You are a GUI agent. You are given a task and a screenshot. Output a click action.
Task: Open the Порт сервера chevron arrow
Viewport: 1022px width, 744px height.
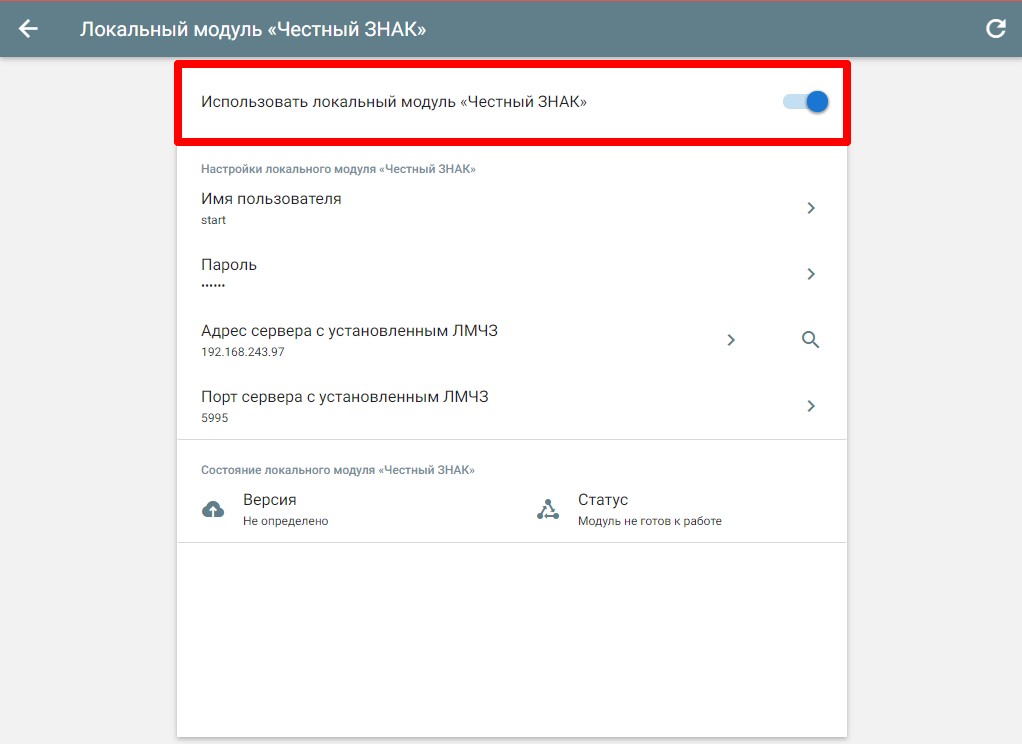point(811,406)
